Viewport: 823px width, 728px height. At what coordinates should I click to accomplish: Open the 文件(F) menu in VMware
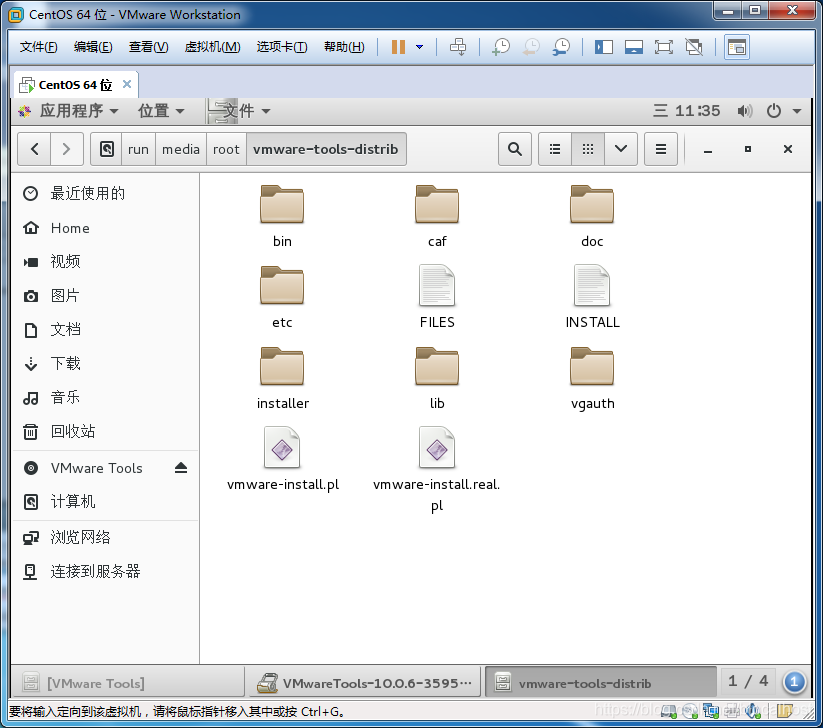click(38, 47)
